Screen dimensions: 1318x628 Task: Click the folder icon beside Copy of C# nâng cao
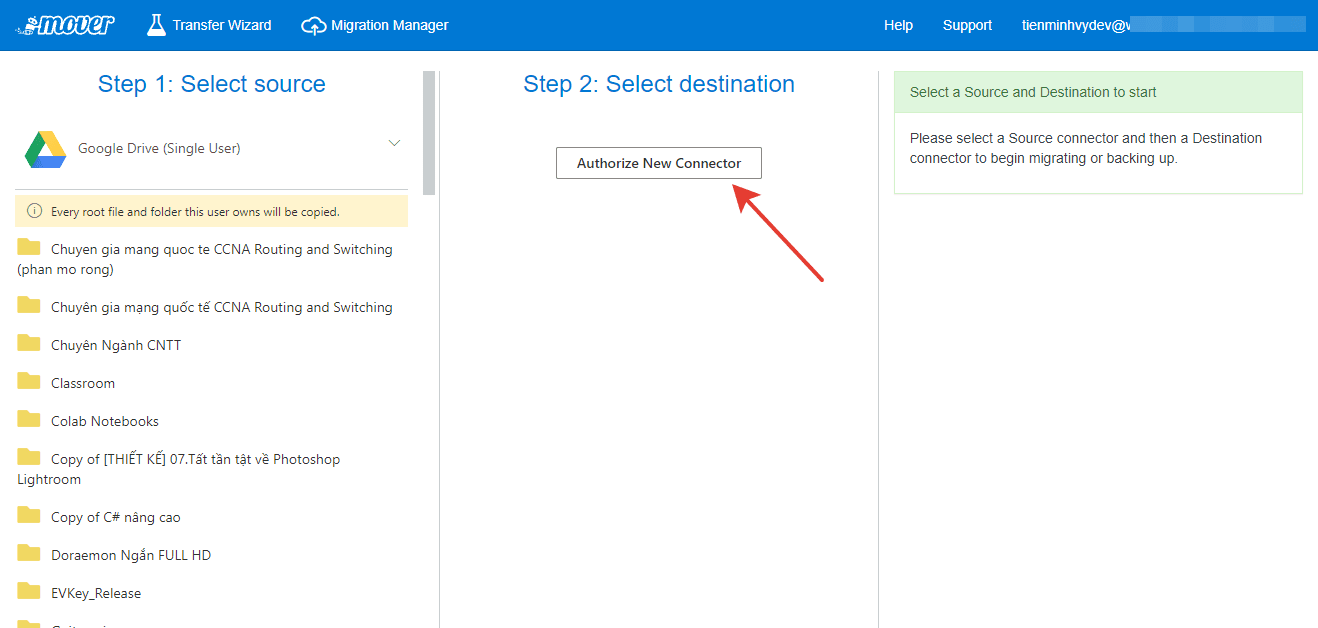tap(29, 515)
